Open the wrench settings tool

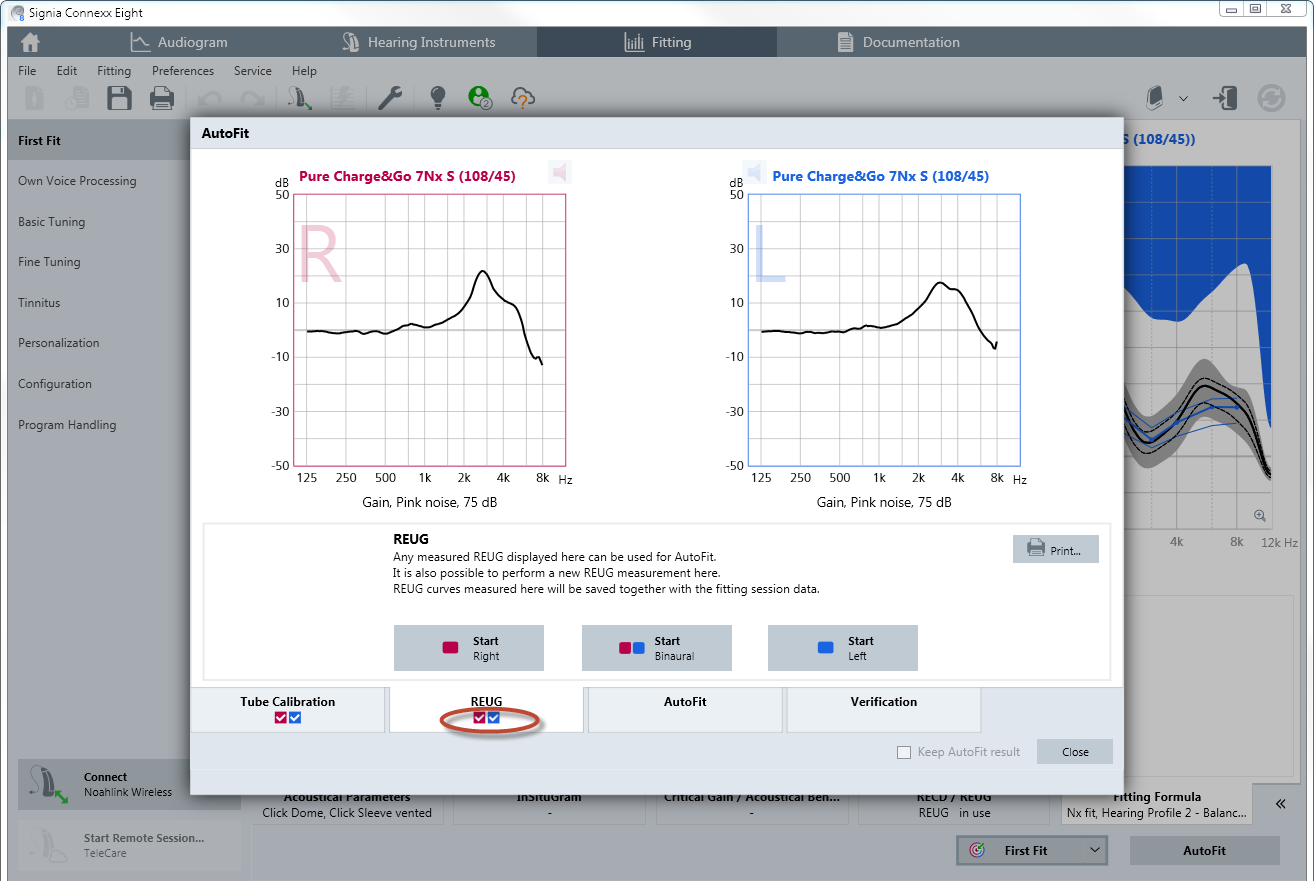tap(390, 98)
